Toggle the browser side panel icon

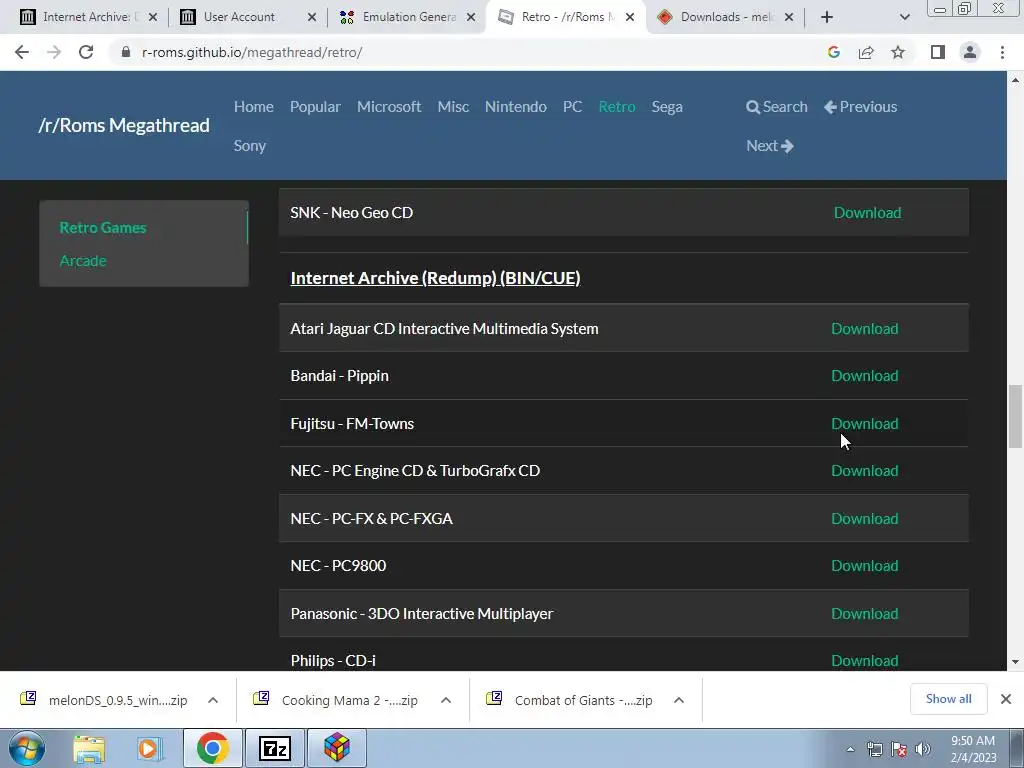938,52
